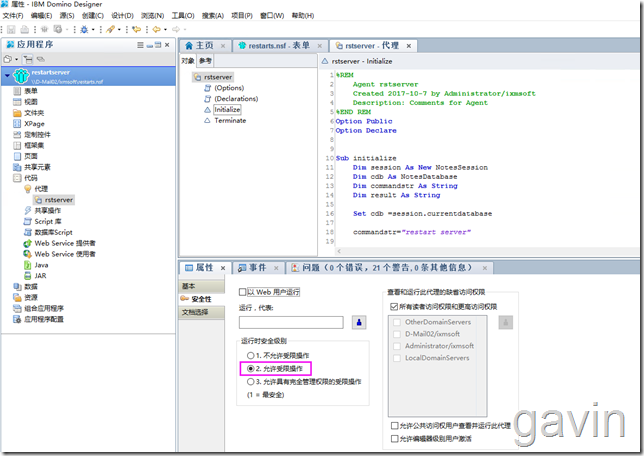Select the 页面 pages node
Image resolution: width=644 pixels, height=456 pixels.
click(x=25, y=156)
